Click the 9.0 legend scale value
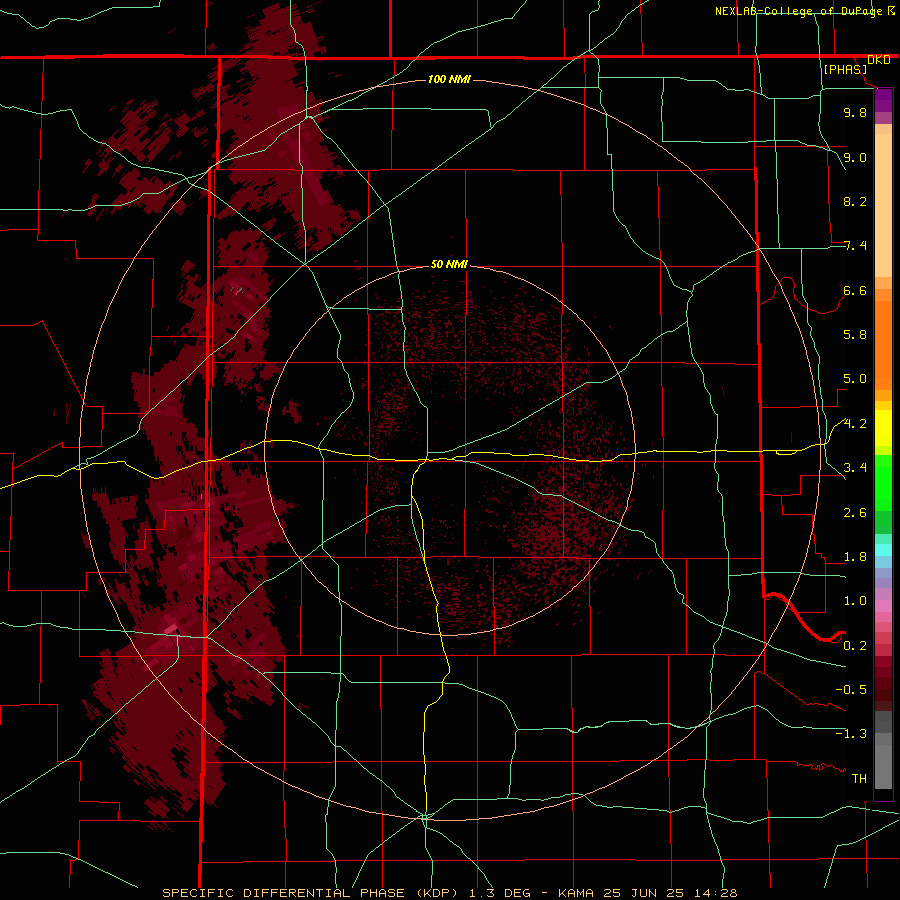The image size is (900, 900). [x=855, y=157]
